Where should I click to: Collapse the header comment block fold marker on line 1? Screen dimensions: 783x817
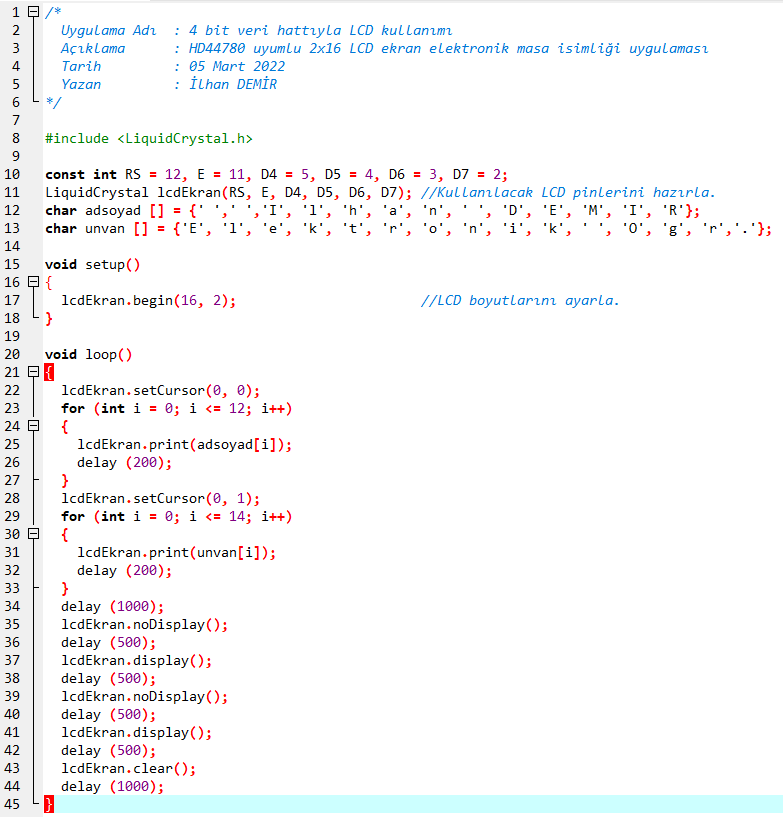coord(33,11)
